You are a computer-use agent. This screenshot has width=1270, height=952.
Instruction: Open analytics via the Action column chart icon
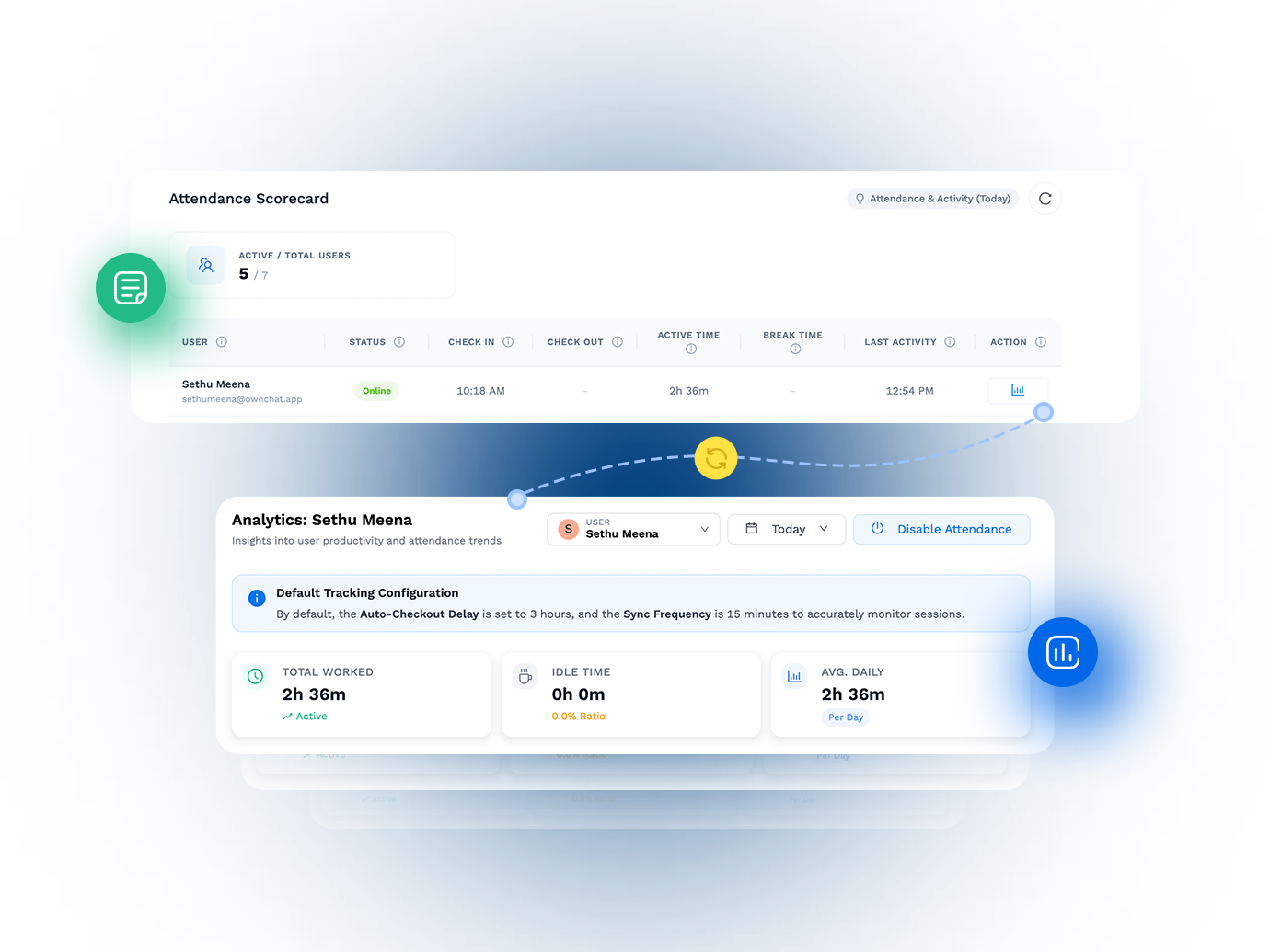pos(1018,390)
